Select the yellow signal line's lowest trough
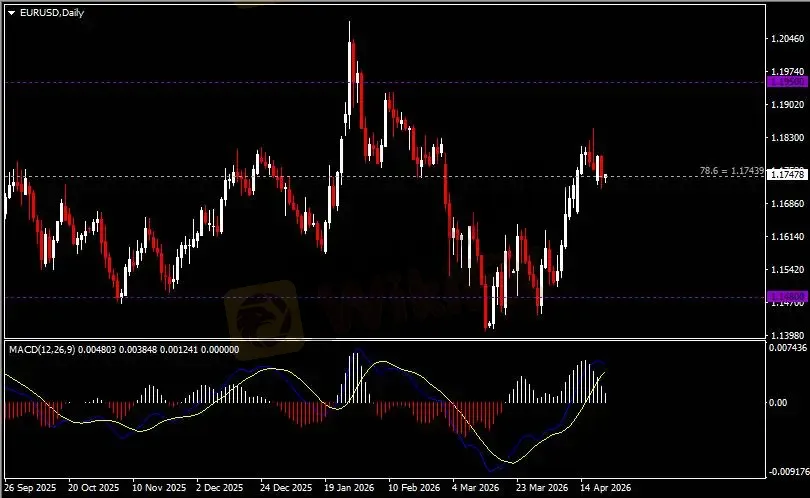 click(x=513, y=462)
